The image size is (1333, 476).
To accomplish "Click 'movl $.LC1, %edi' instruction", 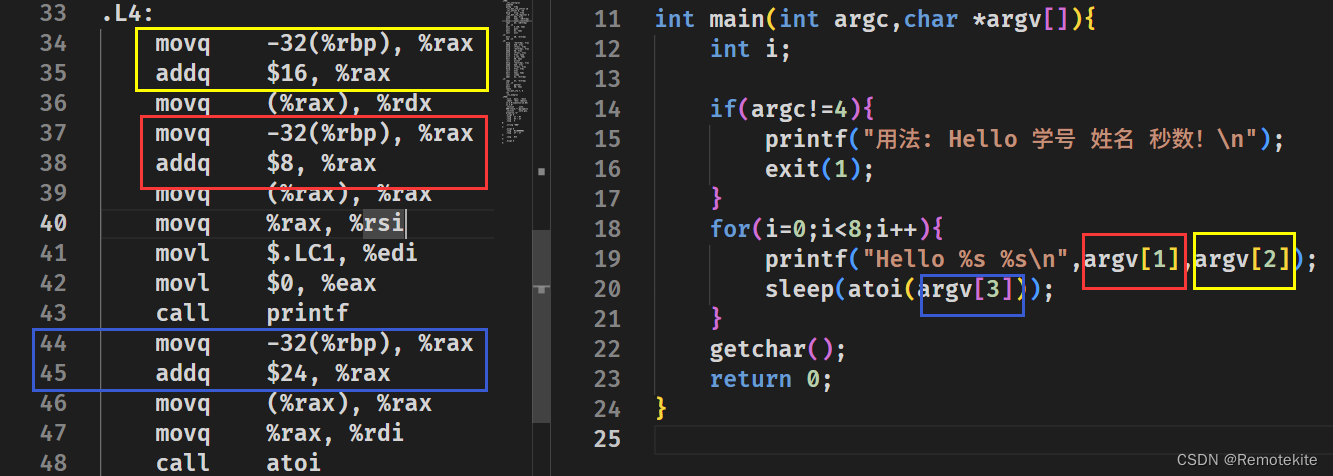I will pyautogui.click(x=286, y=253).
